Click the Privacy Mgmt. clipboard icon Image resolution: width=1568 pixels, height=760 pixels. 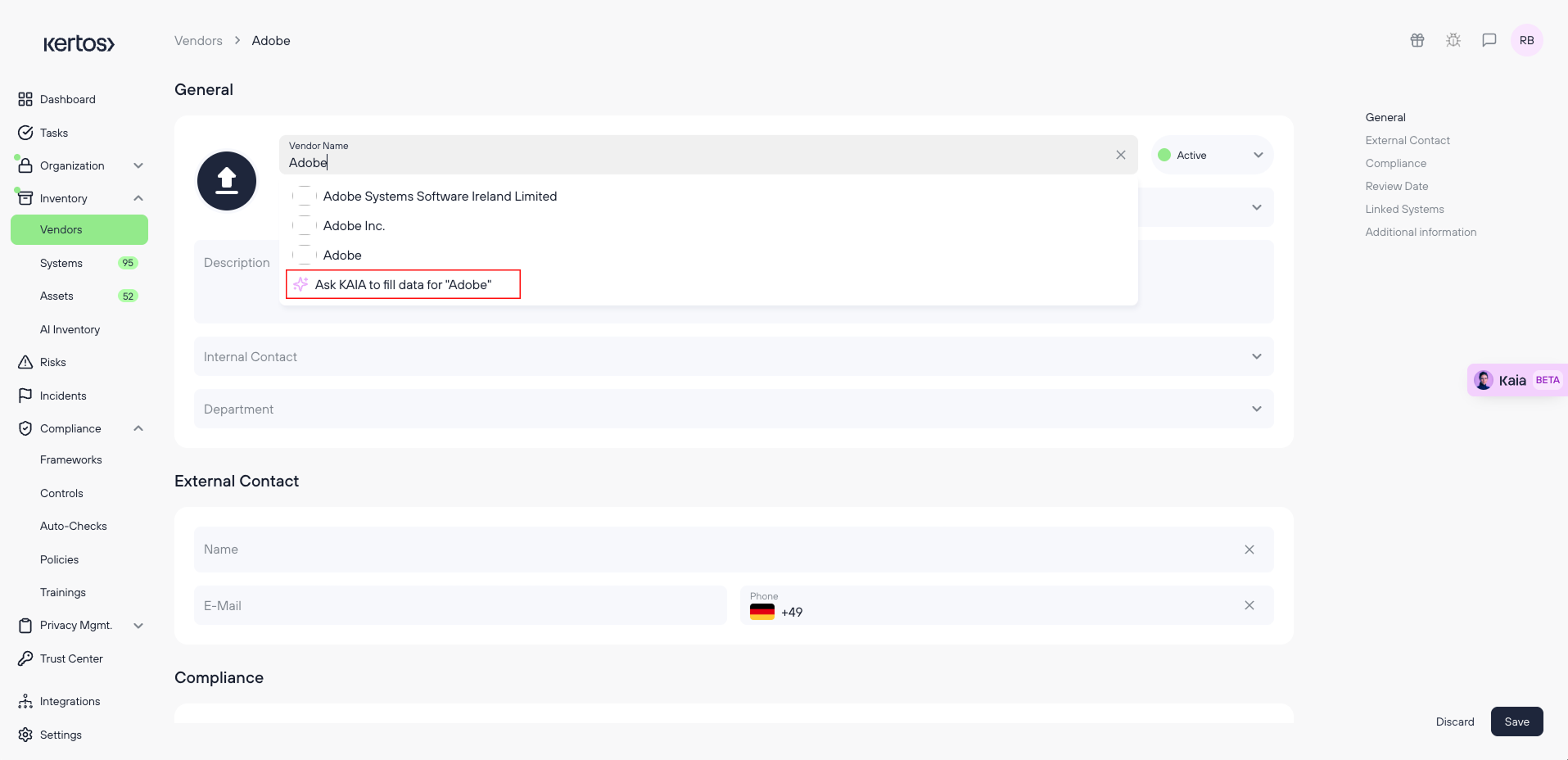[25, 626]
